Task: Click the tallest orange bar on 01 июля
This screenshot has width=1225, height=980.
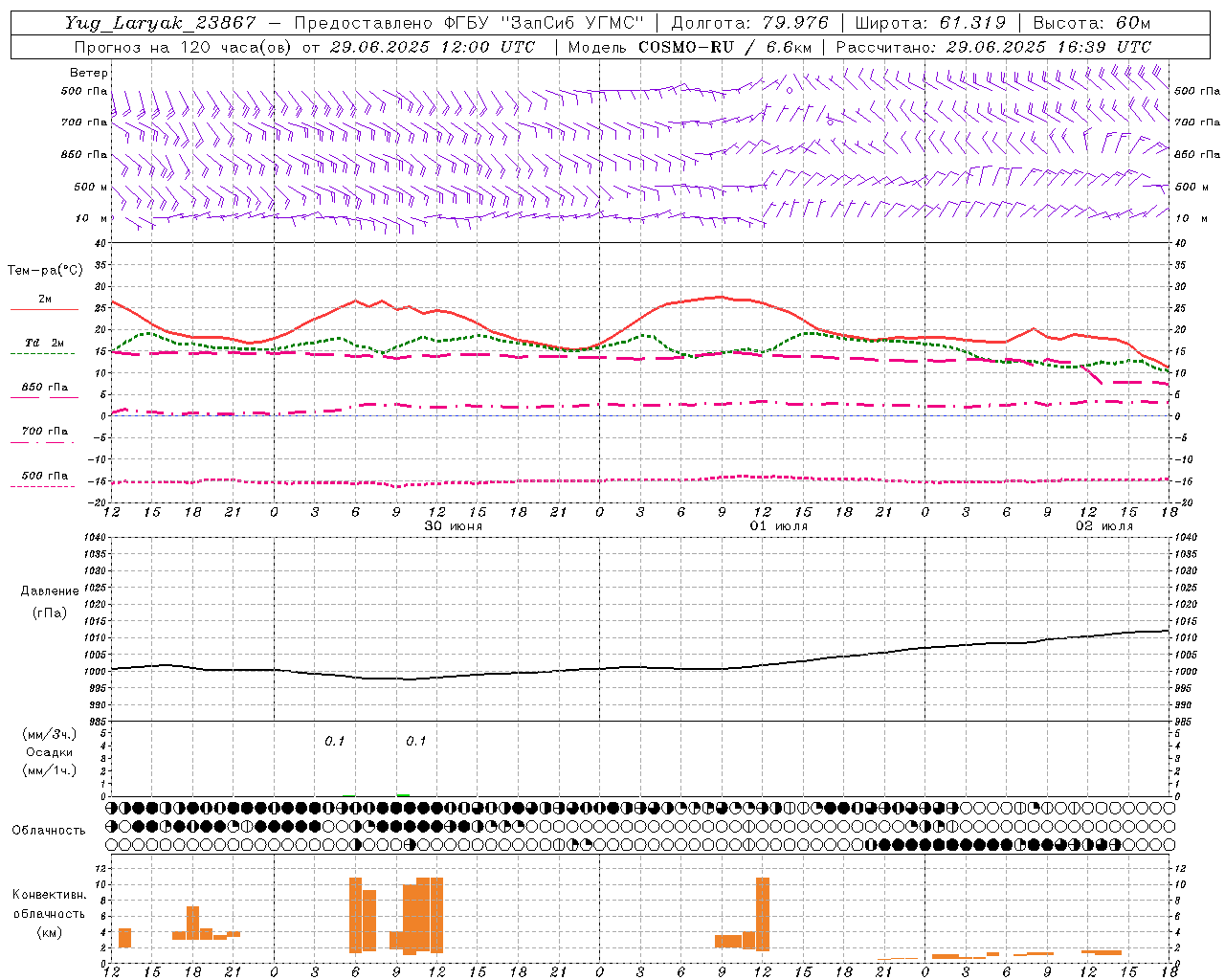Action: pos(763,914)
